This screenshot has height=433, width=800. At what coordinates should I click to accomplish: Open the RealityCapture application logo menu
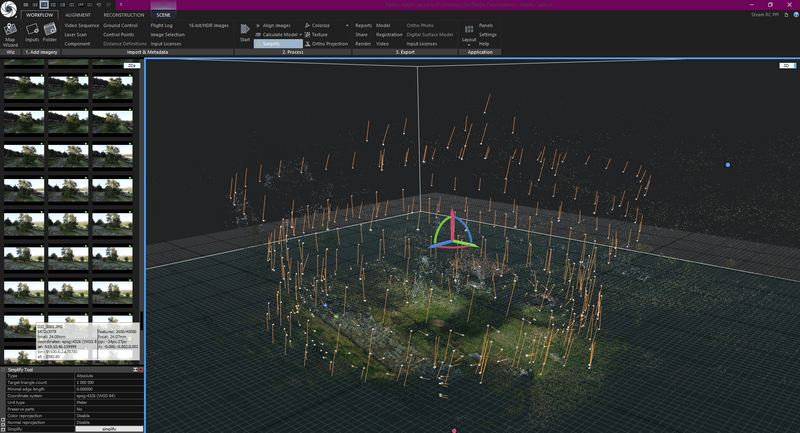tap(8, 9)
